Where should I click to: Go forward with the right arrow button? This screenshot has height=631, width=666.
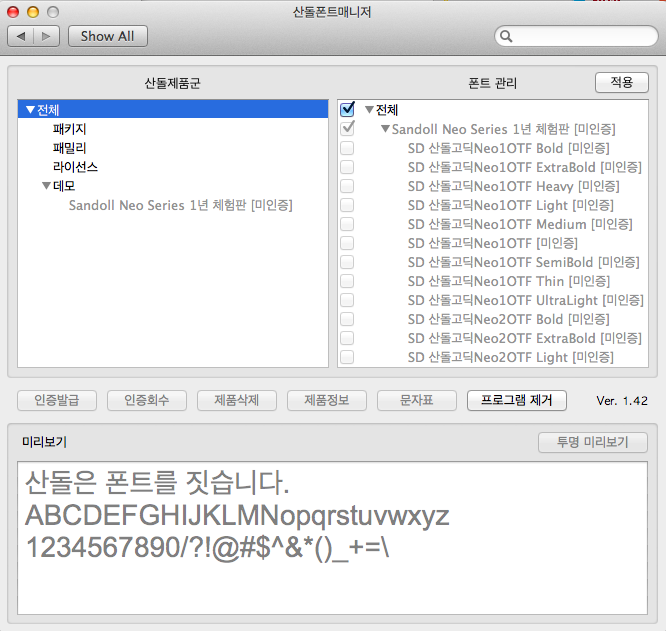[46, 37]
